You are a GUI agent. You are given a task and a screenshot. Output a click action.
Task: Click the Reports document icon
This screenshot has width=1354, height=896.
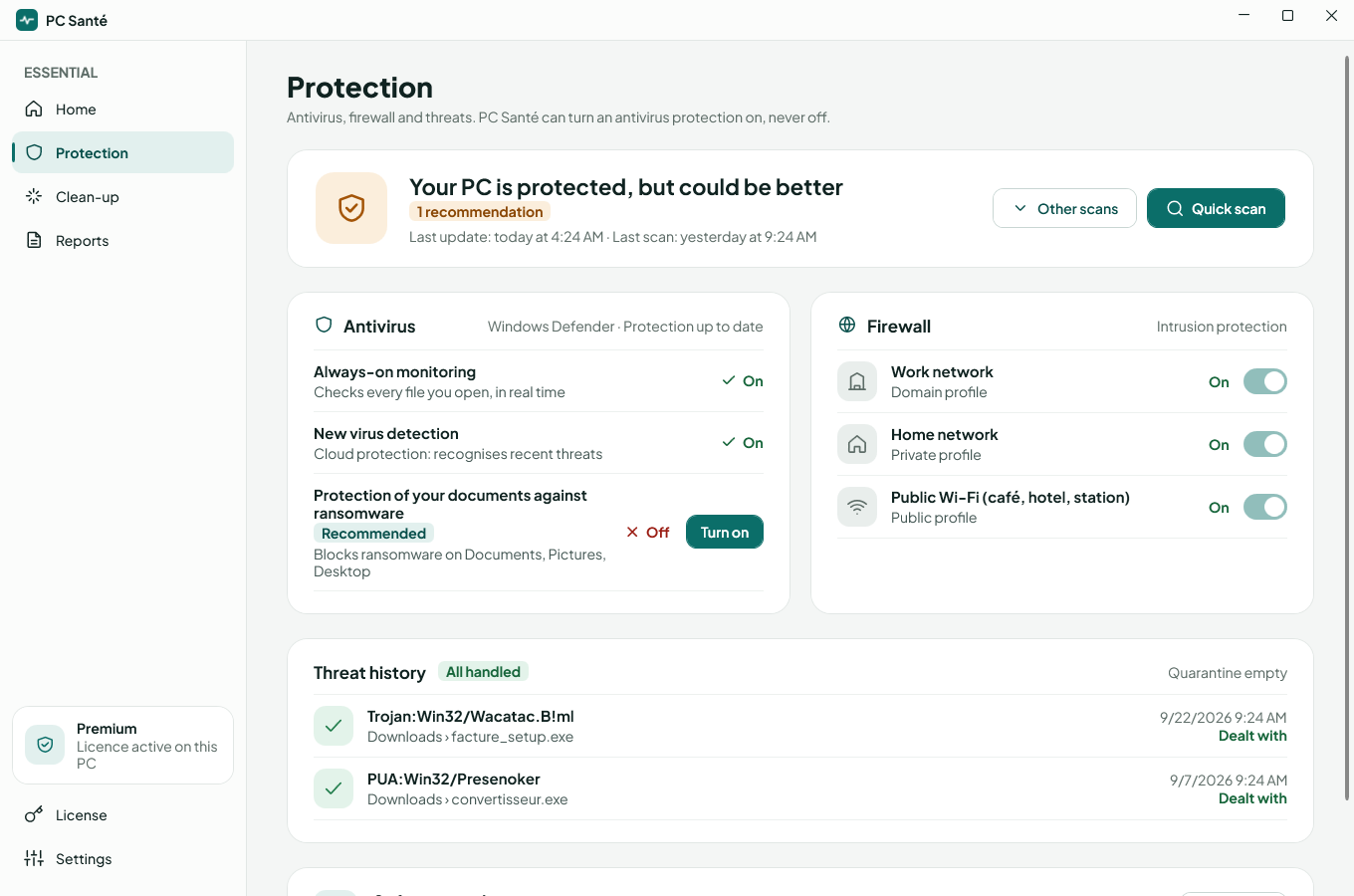pos(34,240)
